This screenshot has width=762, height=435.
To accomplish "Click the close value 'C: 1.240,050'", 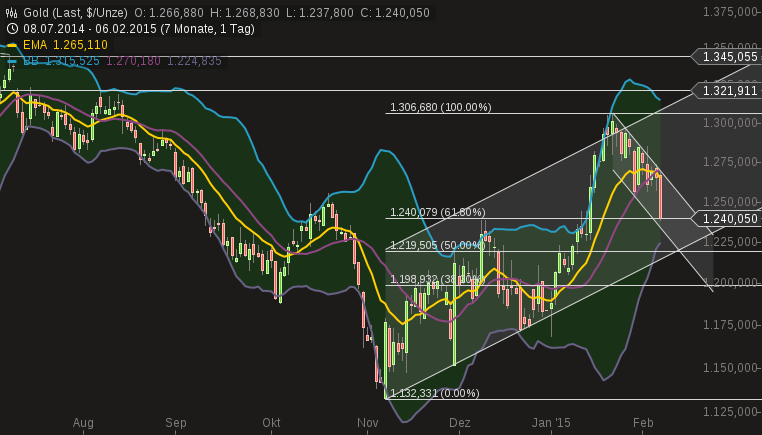I will pyautogui.click(x=395, y=13).
